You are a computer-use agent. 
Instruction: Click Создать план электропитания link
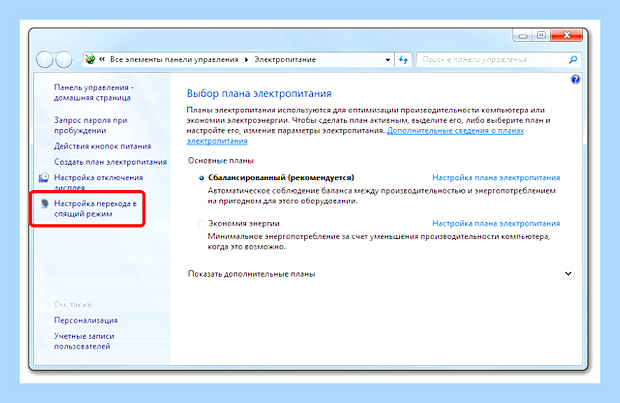[x=110, y=162]
